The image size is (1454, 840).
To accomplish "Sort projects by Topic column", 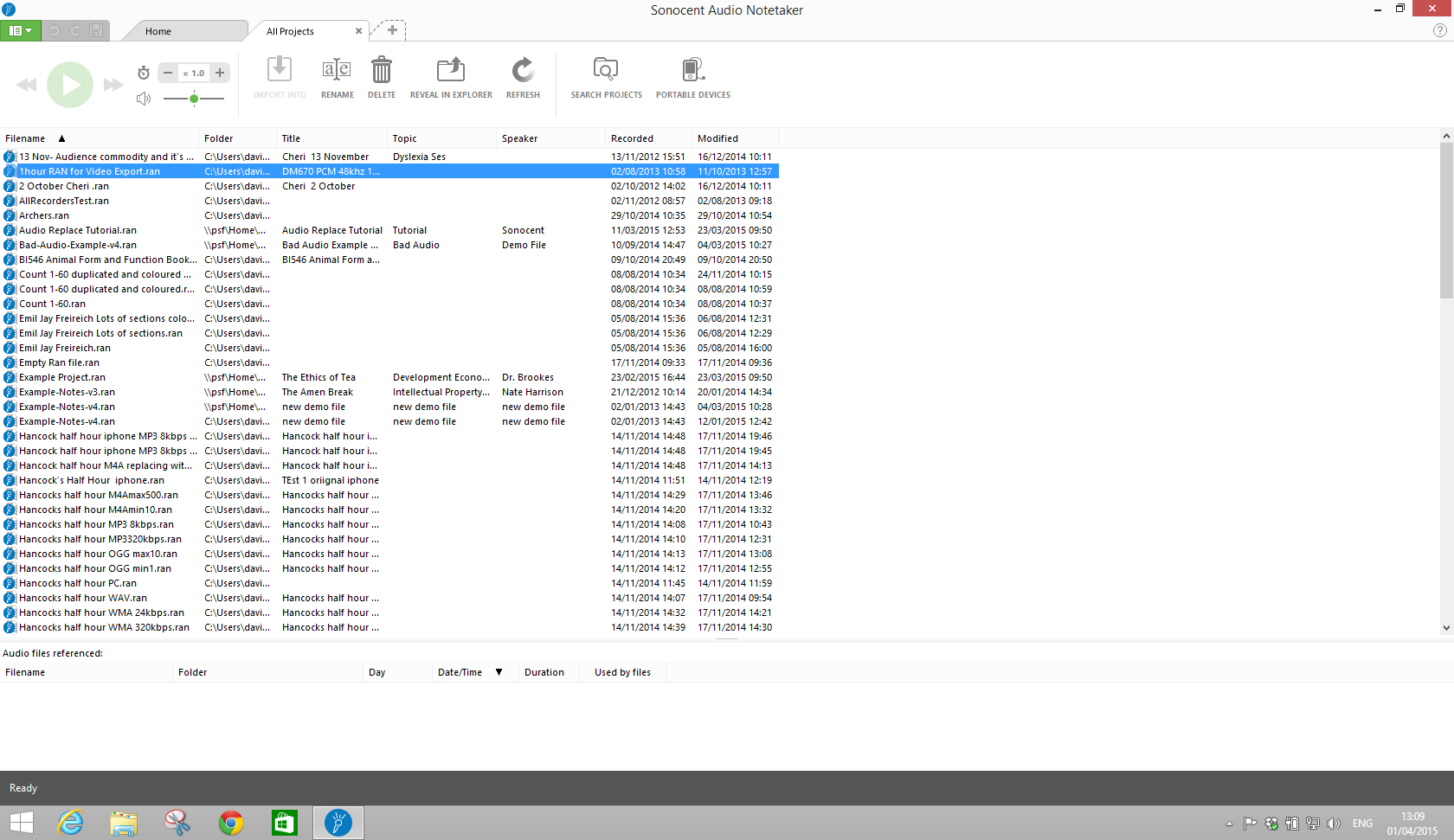I will tap(442, 138).
